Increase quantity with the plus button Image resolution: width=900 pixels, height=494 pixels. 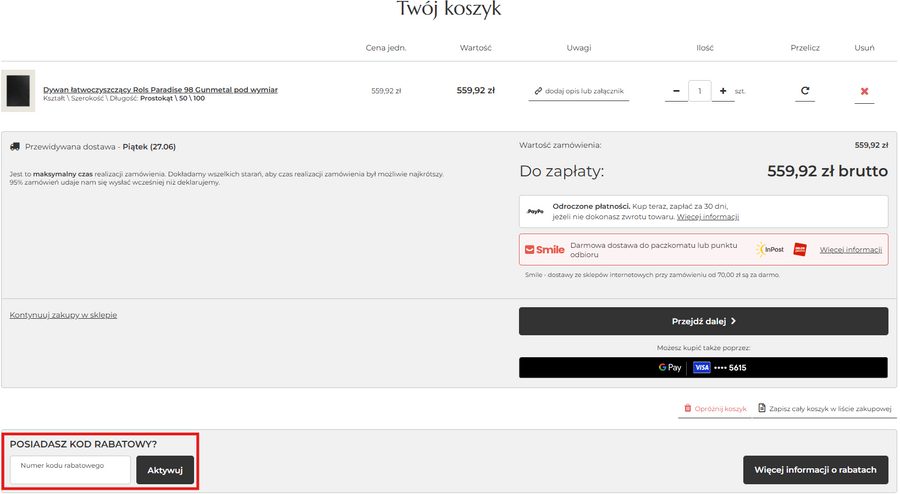click(x=722, y=91)
